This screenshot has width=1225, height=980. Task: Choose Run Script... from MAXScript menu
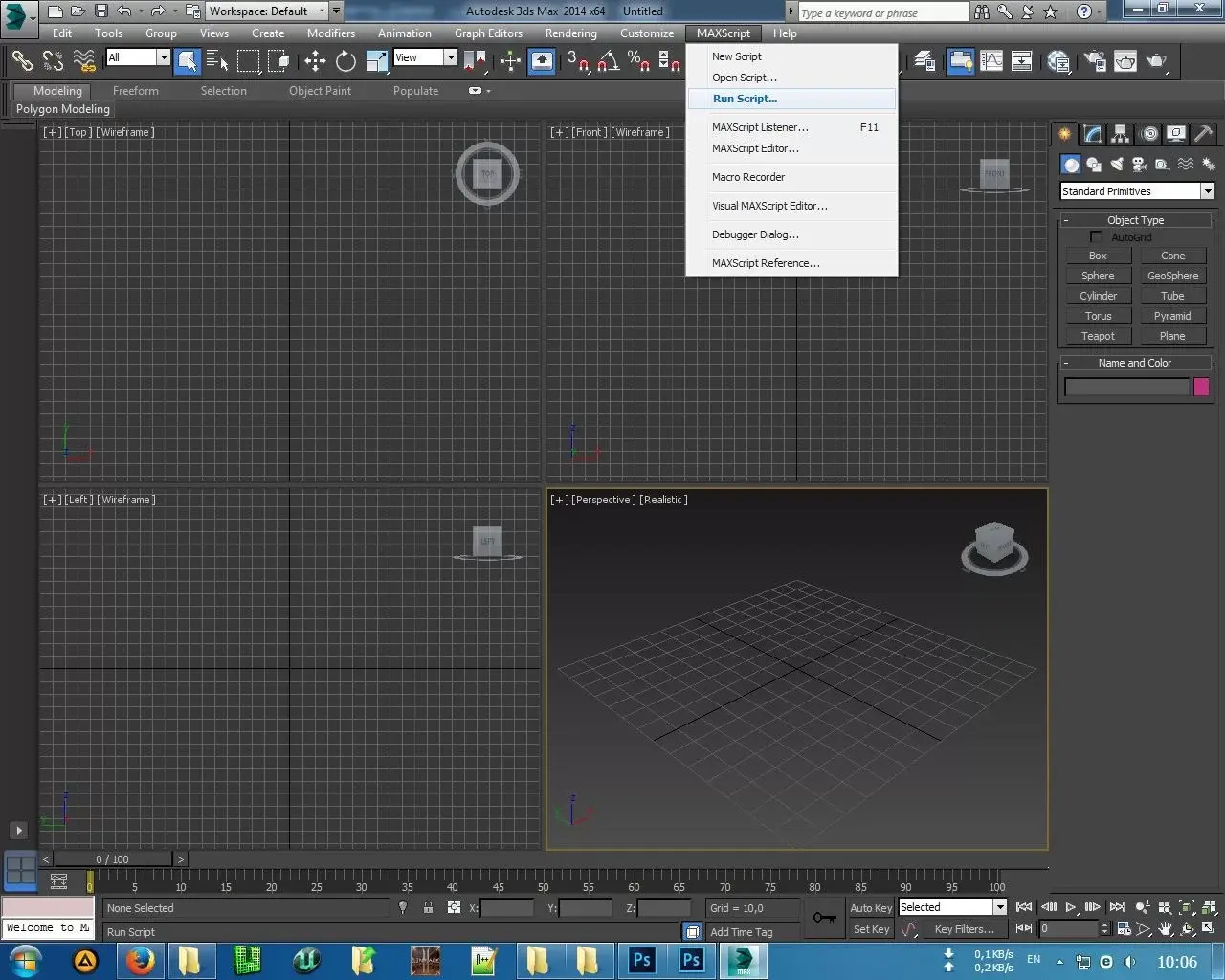[791, 99]
